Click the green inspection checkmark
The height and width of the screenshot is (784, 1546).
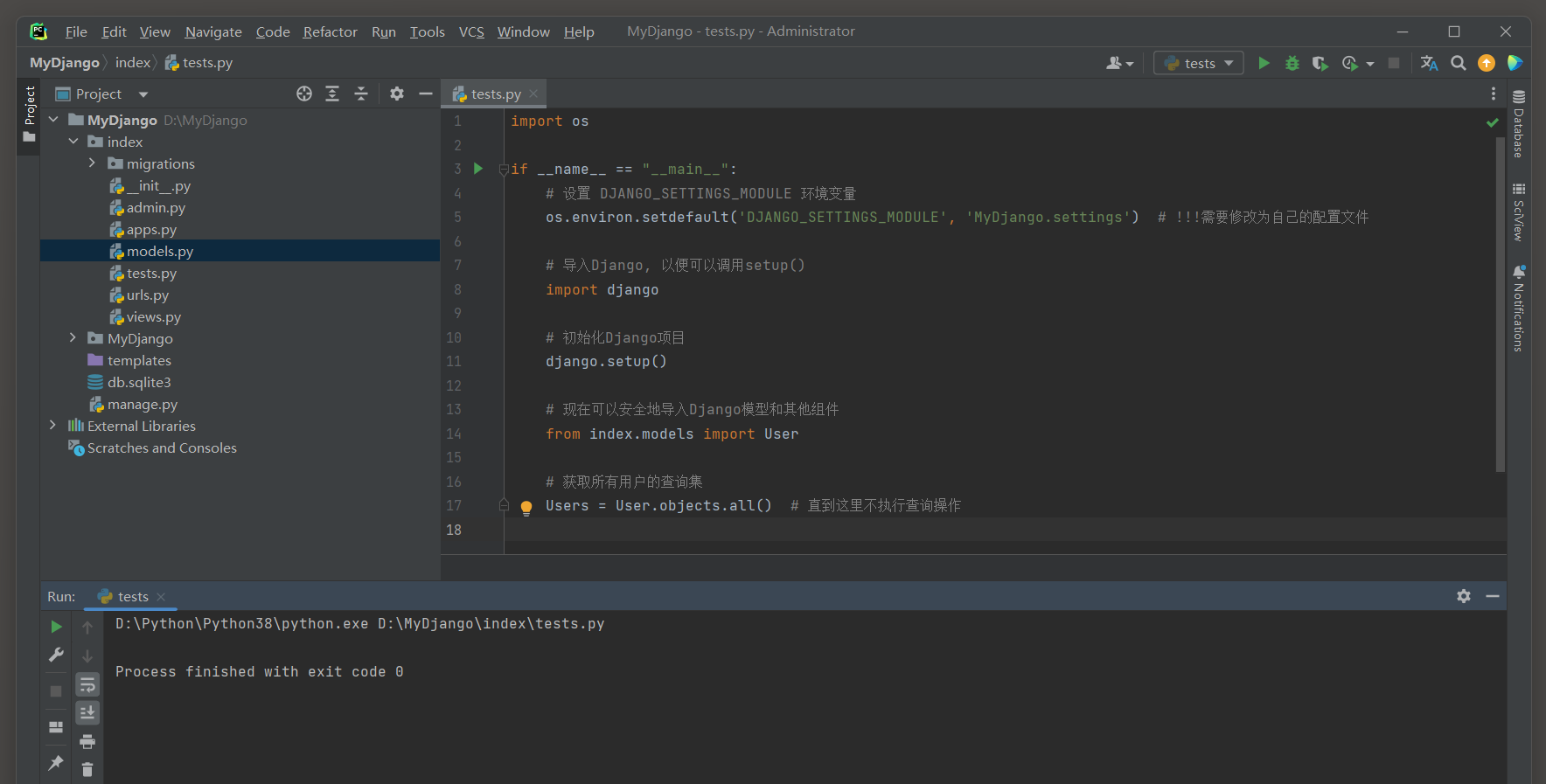click(1493, 123)
